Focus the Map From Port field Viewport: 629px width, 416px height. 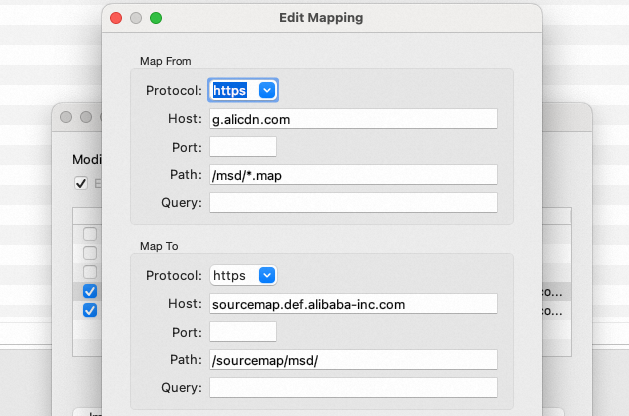tap(242, 146)
